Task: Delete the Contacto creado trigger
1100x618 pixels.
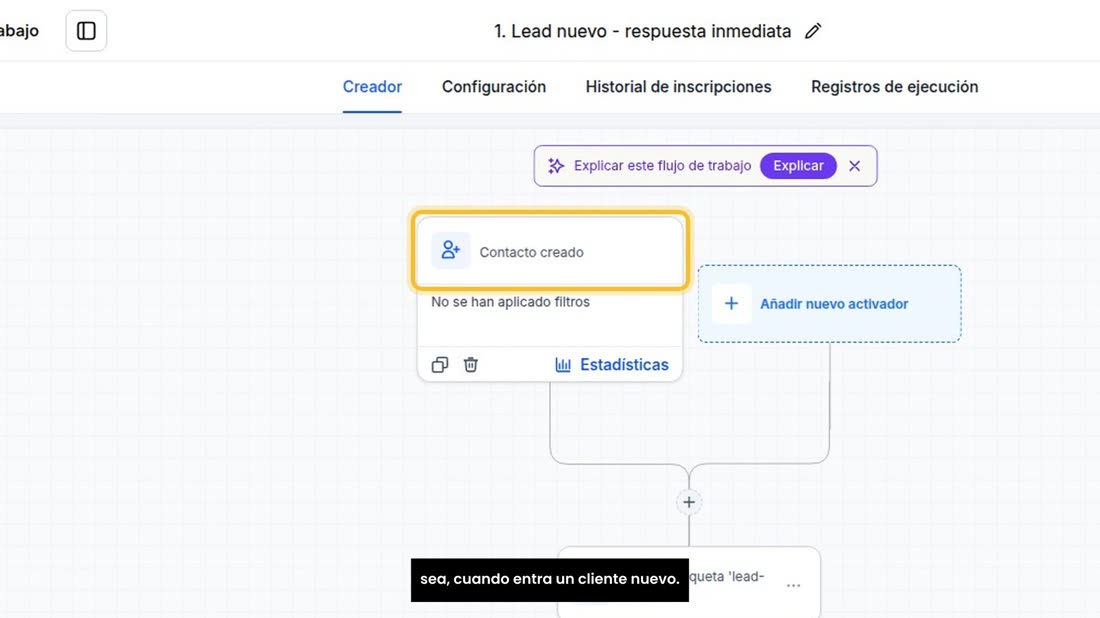Action: click(471, 365)
